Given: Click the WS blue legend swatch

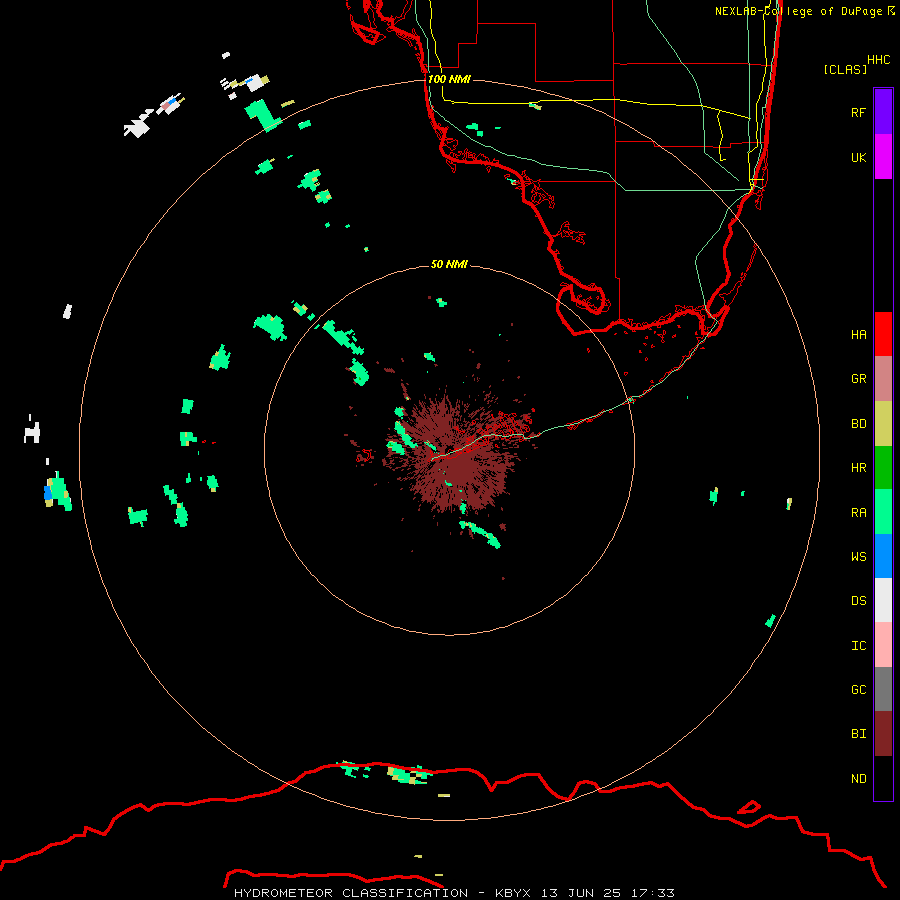Looking at the screenshot, I should point(883,556).
